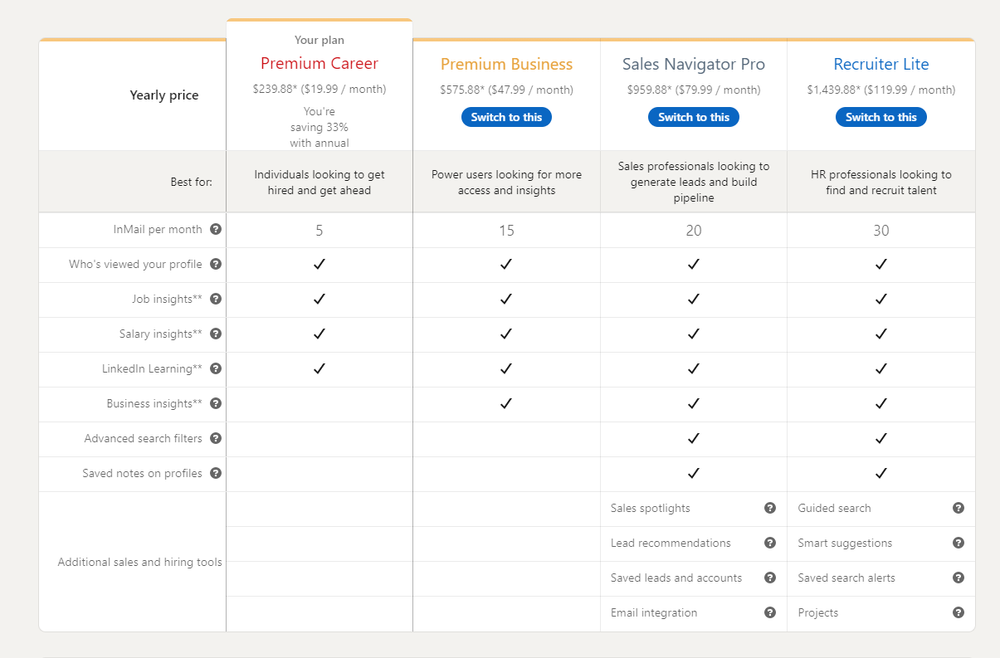Open the help icon beside Lead recommendations
Image resolution: width=1000 pixels, height=658 pixels.
coord(770,543)
